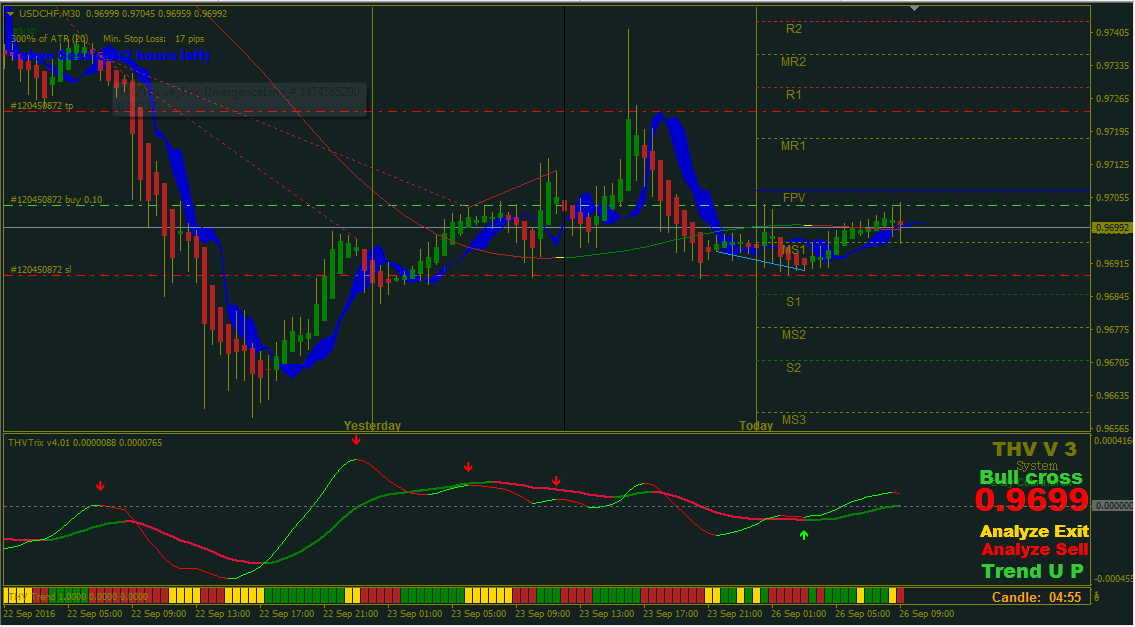Click the '26 Sep 05:00' time axis label
This screenshot has width=1135, height=627.
(x=864, y=613)
